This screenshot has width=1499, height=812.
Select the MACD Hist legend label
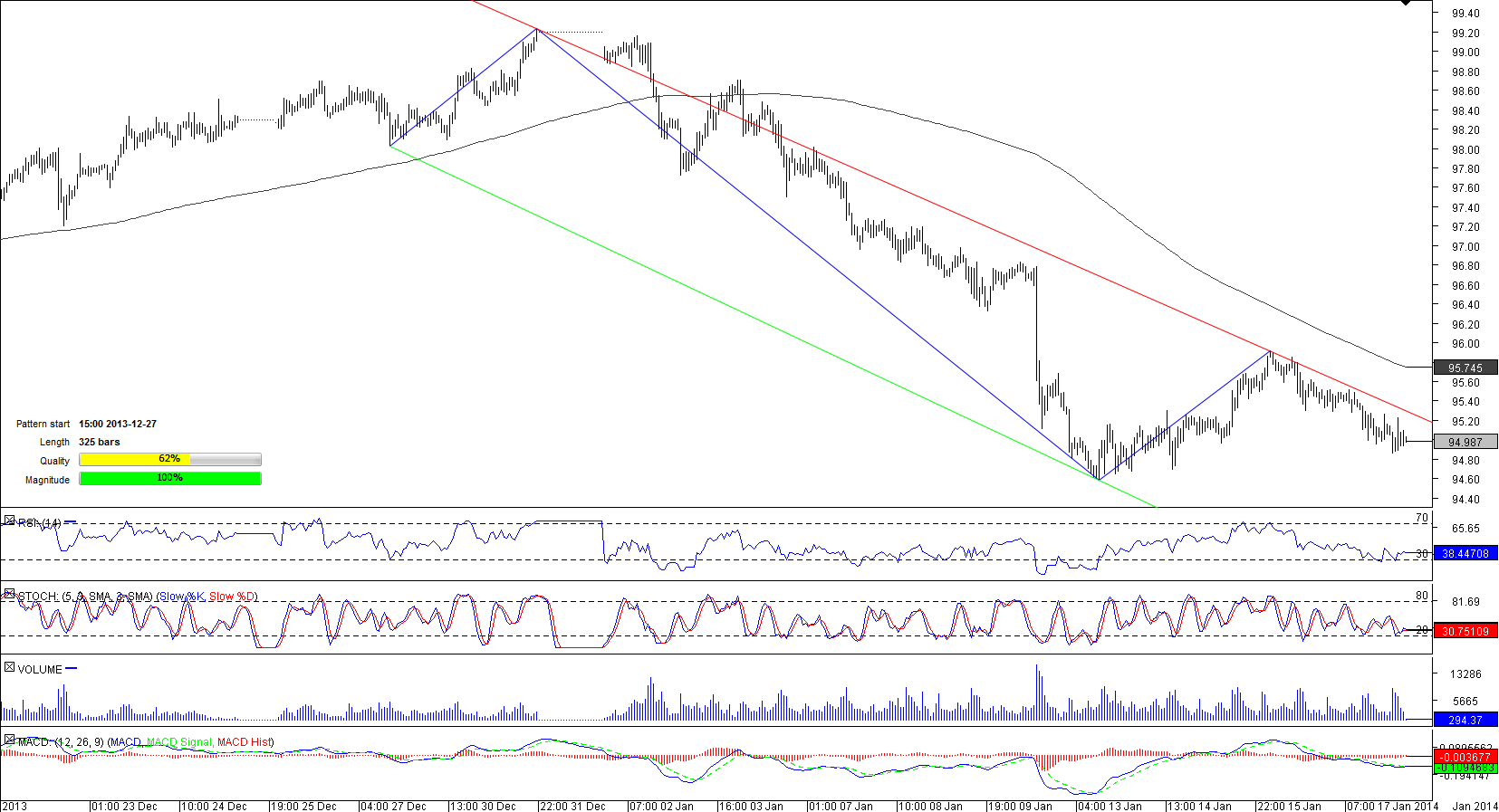coord(245,742)
